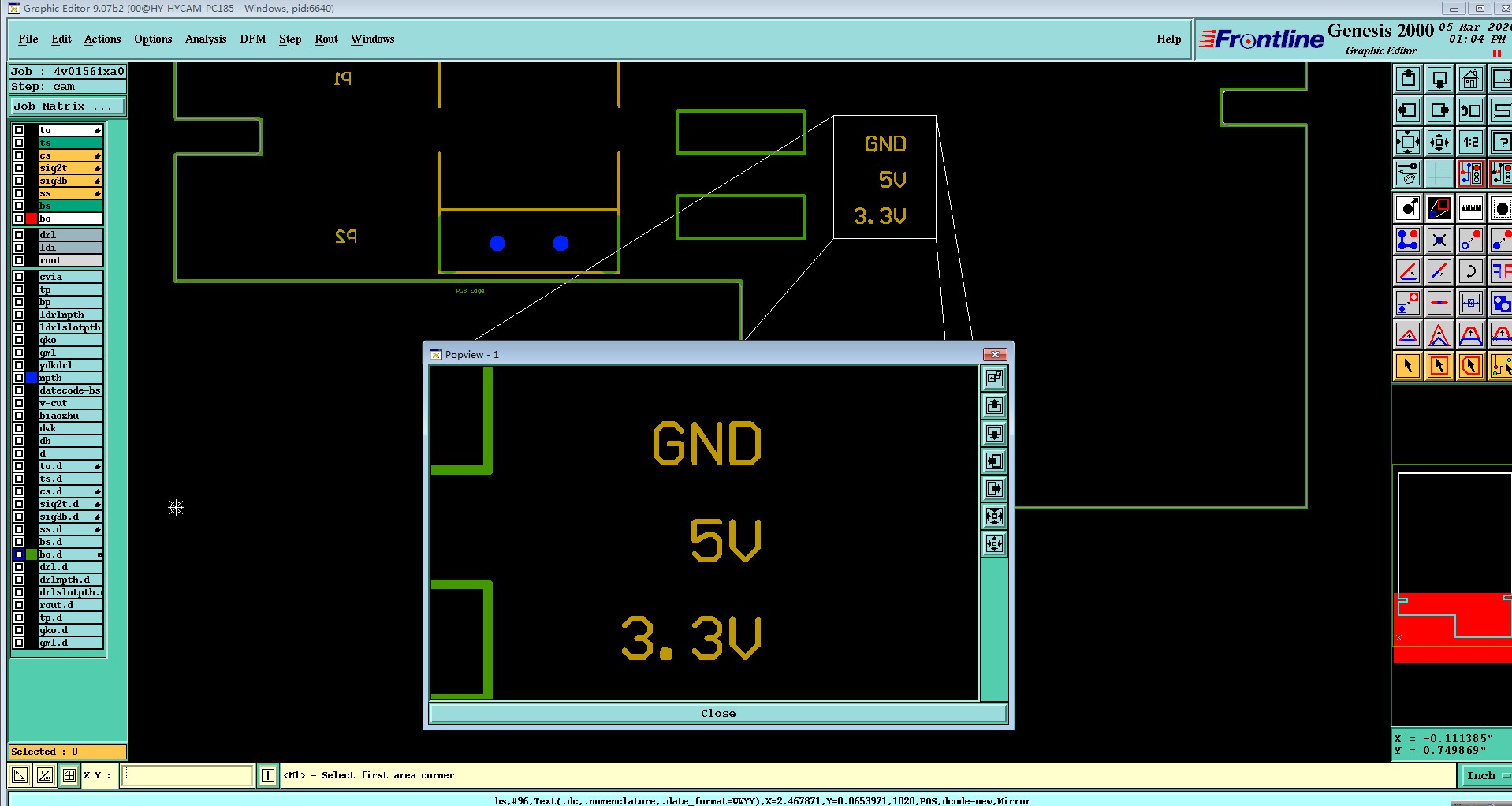Viewport: 1512px width, 806px height.
Task: Open the Help menu
Action: click(x=1169, y=39)
